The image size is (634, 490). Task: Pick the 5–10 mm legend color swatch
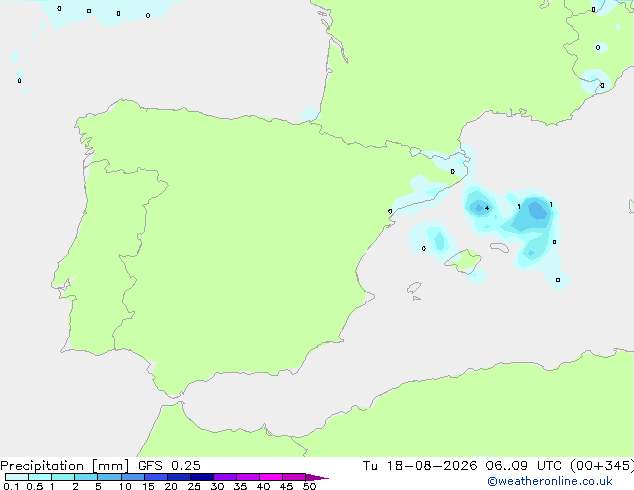click(x=109, y=477)
